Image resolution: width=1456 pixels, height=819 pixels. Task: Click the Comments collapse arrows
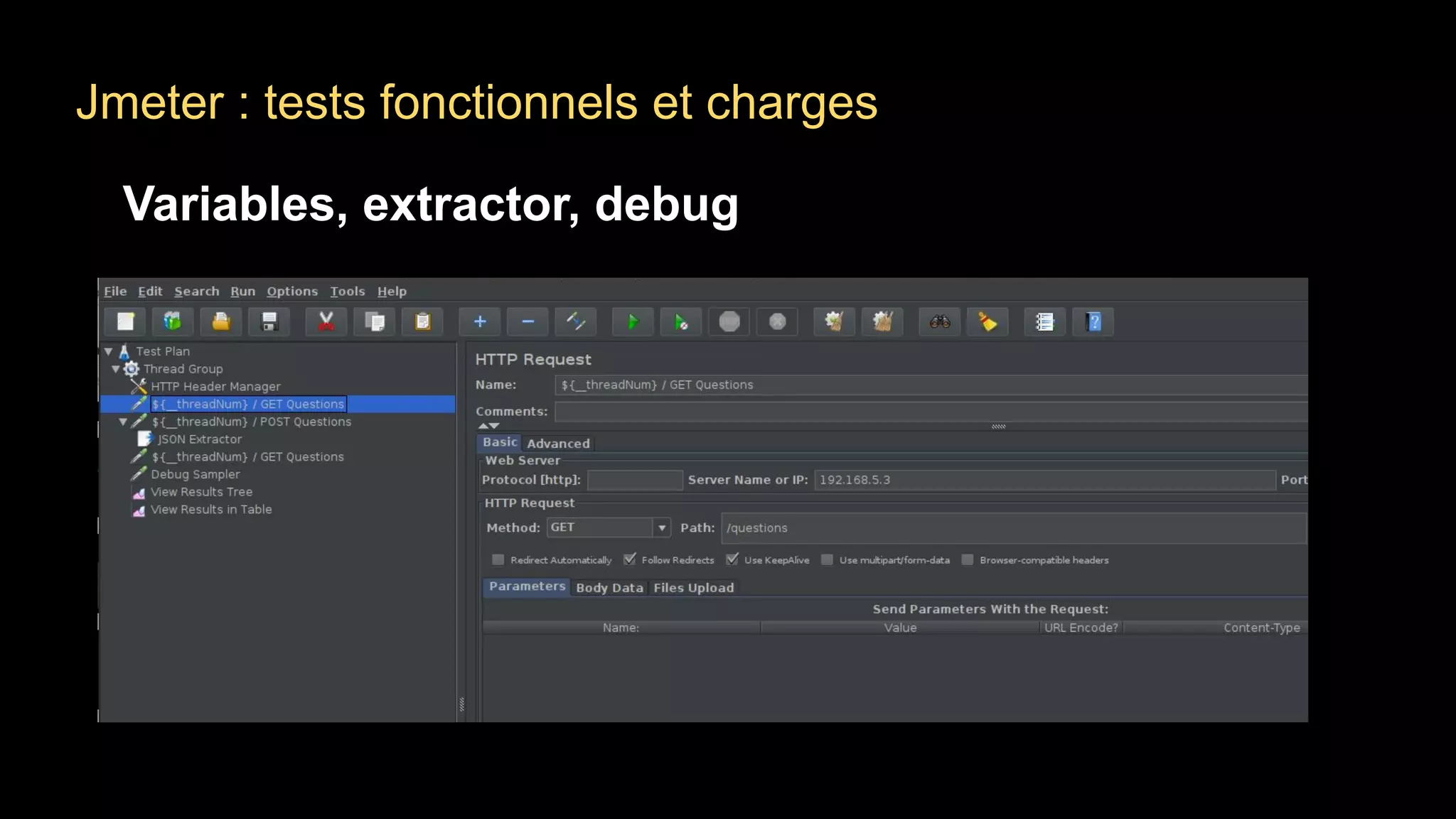[488, 426]
